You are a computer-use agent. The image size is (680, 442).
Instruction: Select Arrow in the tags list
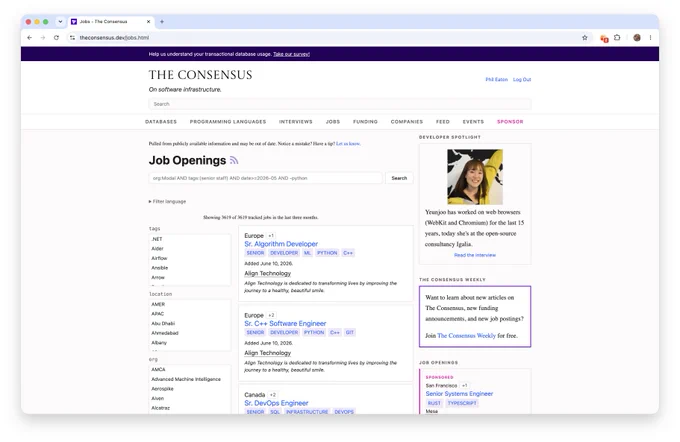(x=190, y=278)
